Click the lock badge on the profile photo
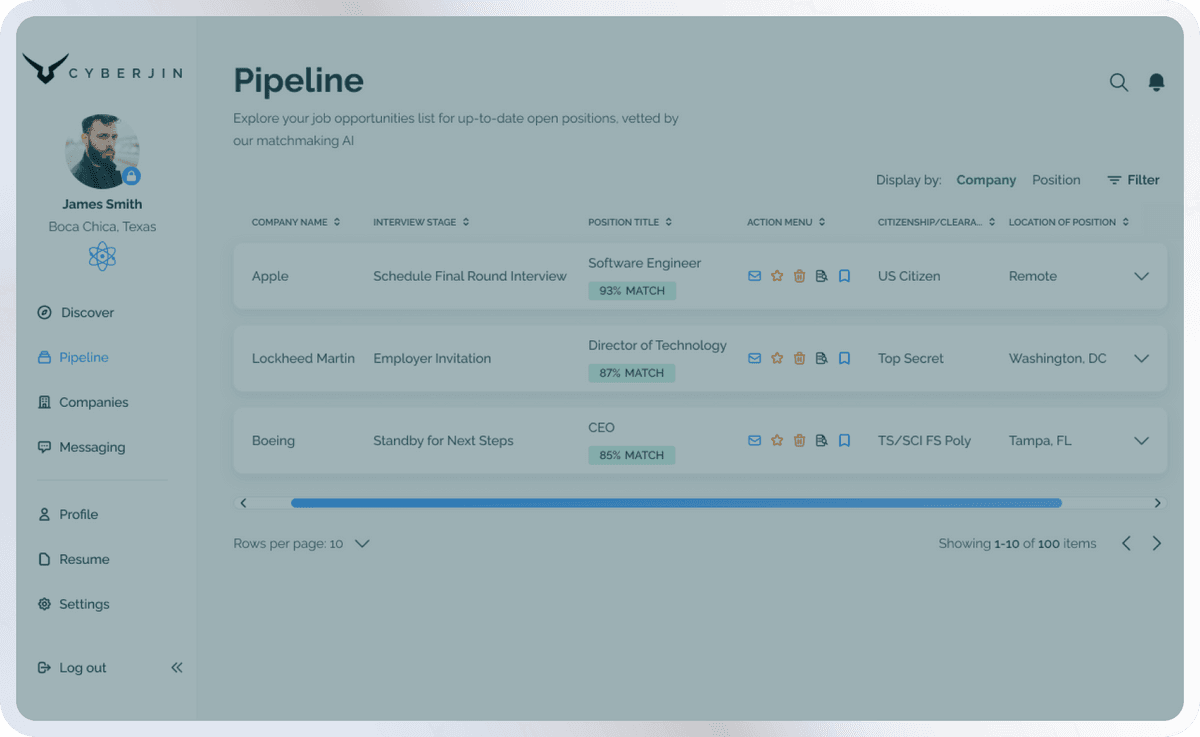 click(131, 177)
